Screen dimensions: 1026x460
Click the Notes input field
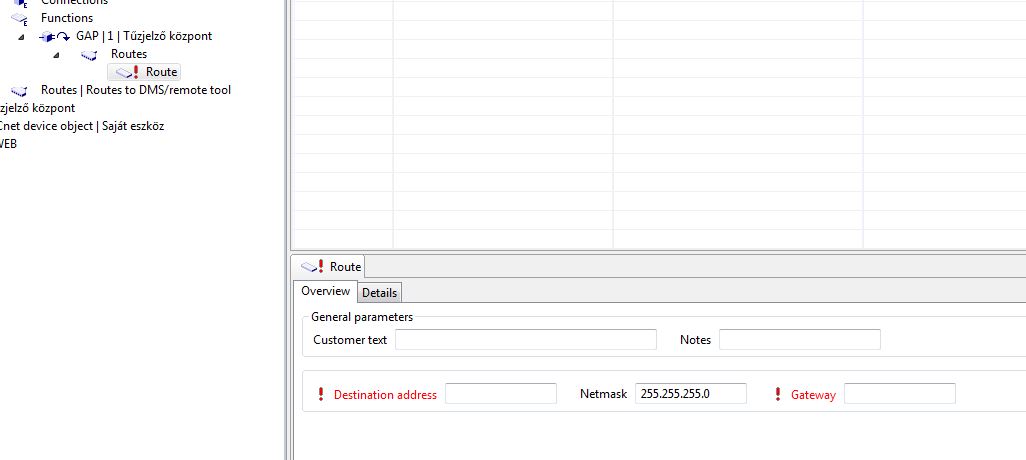[799, 340]
